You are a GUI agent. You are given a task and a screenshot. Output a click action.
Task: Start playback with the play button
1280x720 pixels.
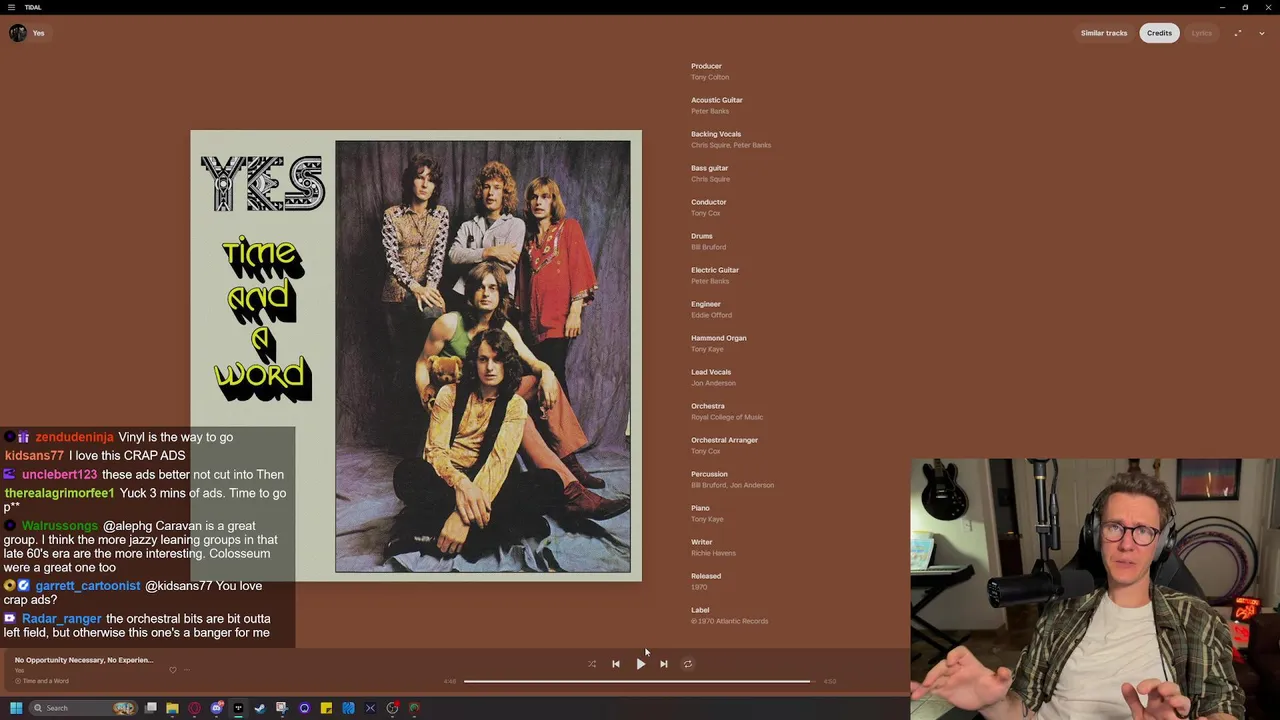pyautogui.click(x=641, y=664)
